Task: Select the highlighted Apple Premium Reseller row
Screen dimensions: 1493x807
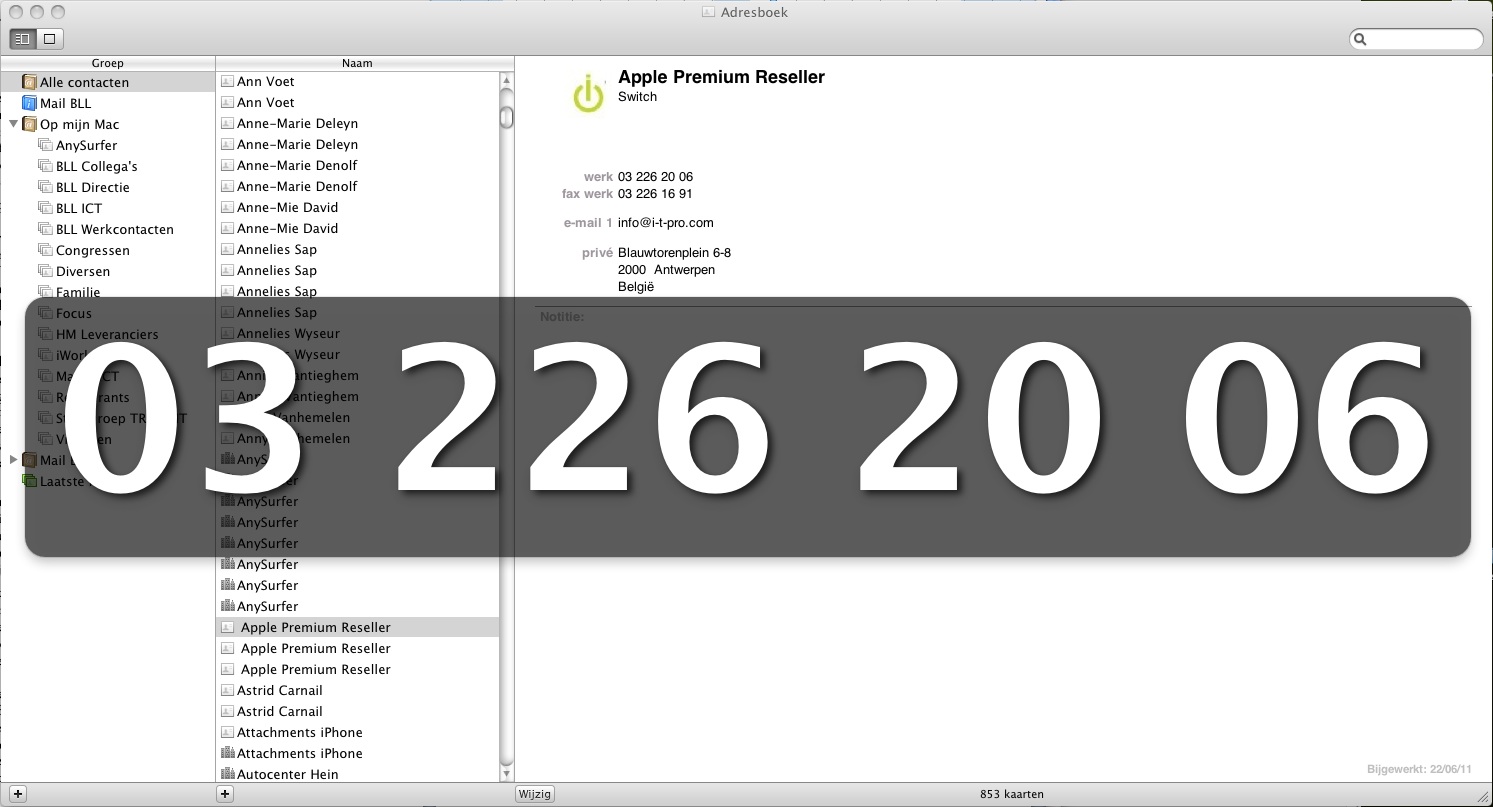Action: [357, 627]
